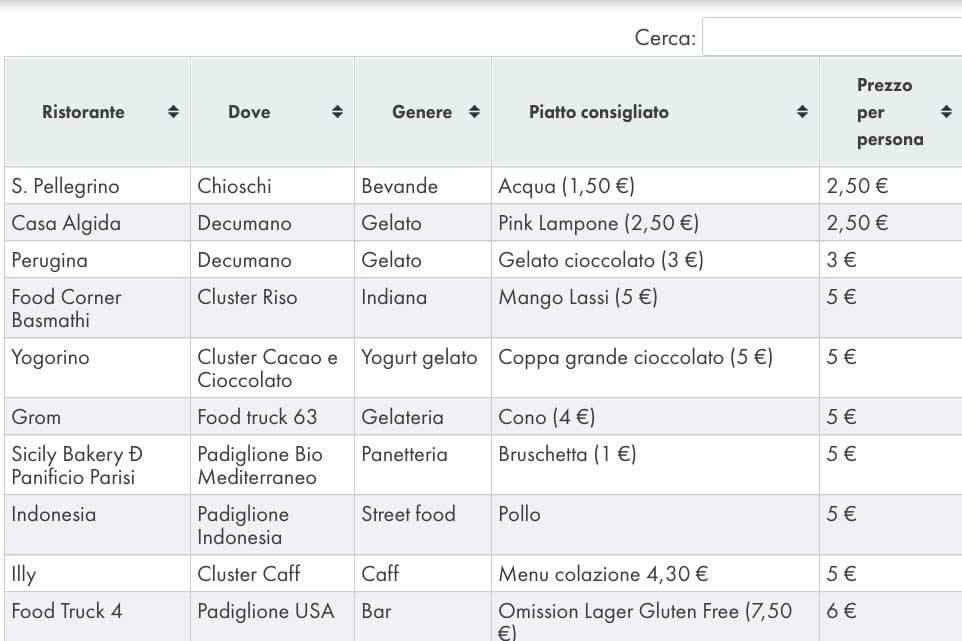Click the Padiglione Indonesia location cell
This screenshot has width=962, height=641.
click(x=243, y=525)
